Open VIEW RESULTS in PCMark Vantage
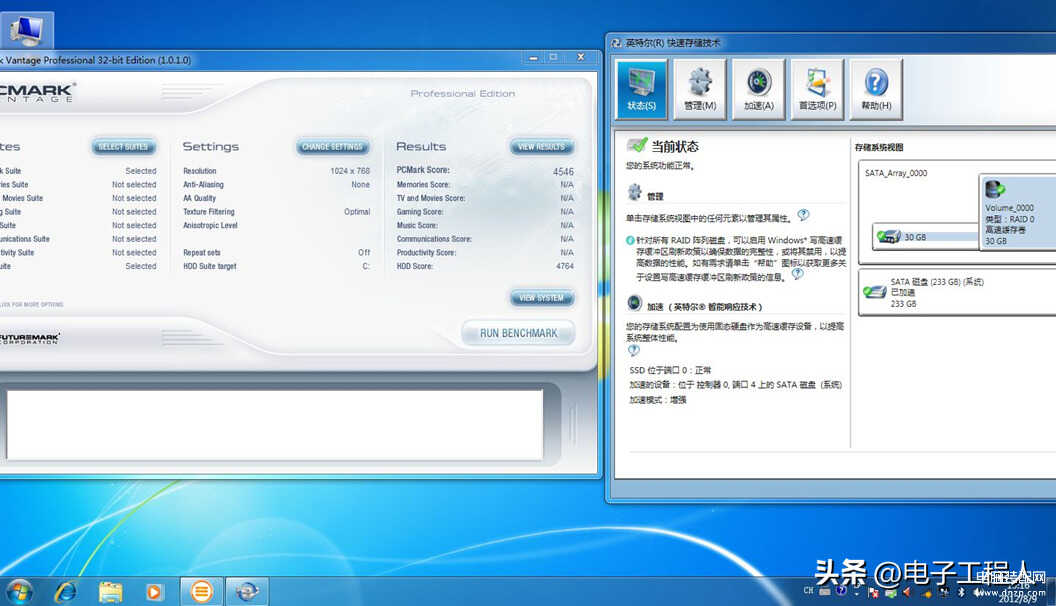 point(542,147)
